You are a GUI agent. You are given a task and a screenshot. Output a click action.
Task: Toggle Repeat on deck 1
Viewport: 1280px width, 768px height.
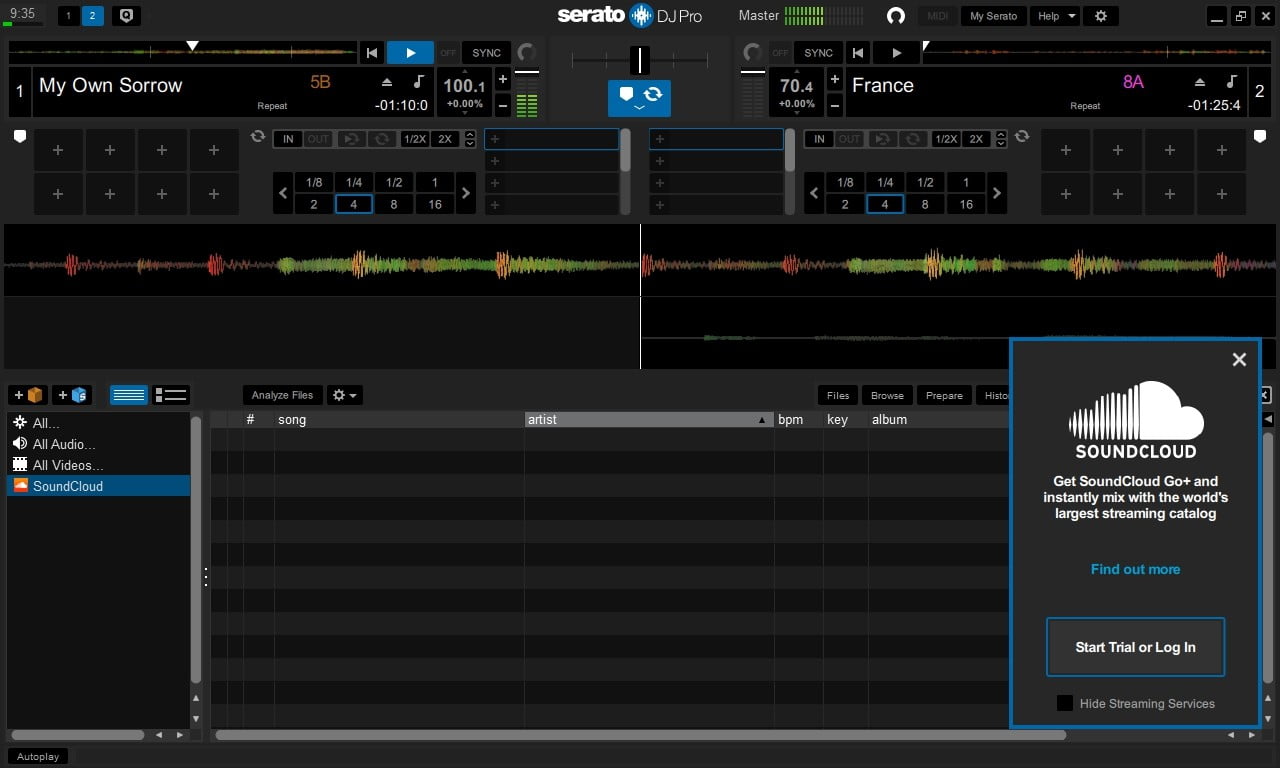[272, 106]
